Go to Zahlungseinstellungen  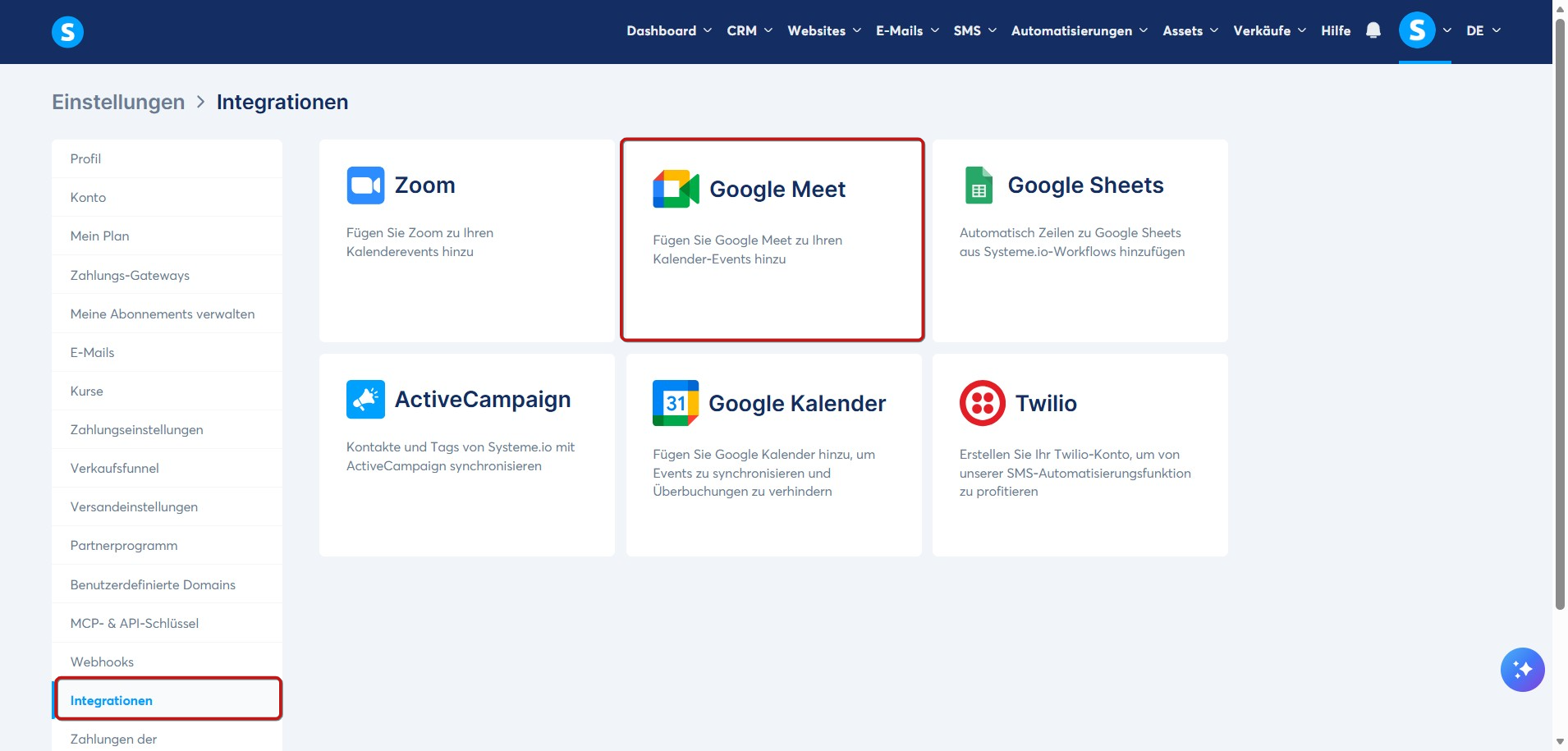tap(167, 429)
